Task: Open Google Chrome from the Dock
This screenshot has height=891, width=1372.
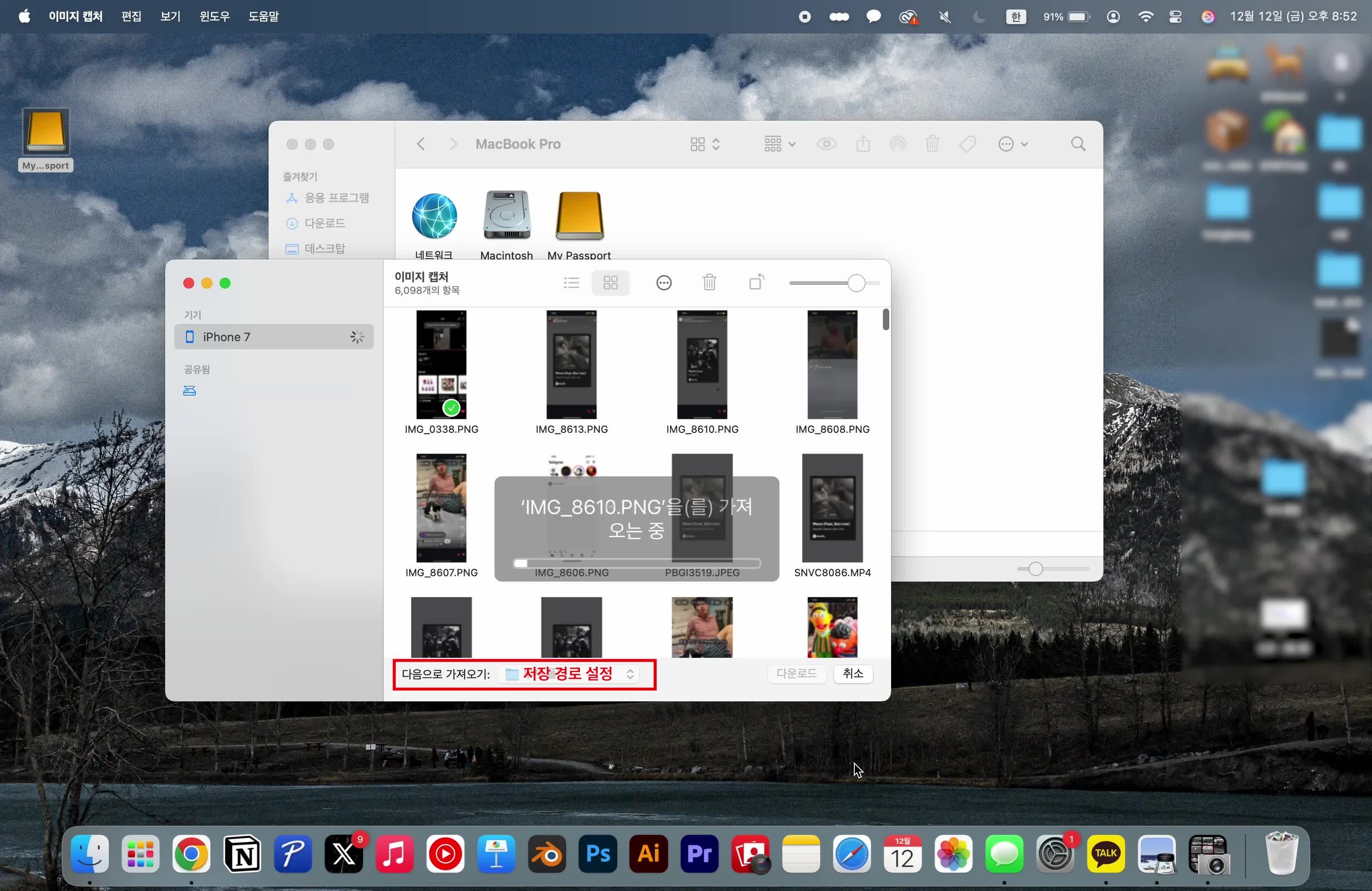Action: 191,854
